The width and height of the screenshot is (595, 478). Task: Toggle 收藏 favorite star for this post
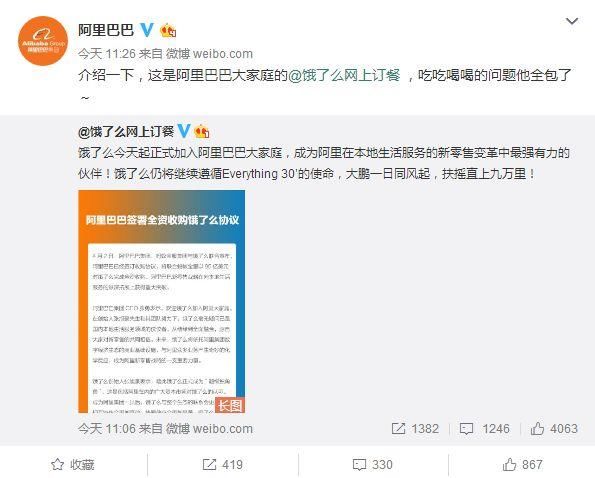tap(73, 464)
